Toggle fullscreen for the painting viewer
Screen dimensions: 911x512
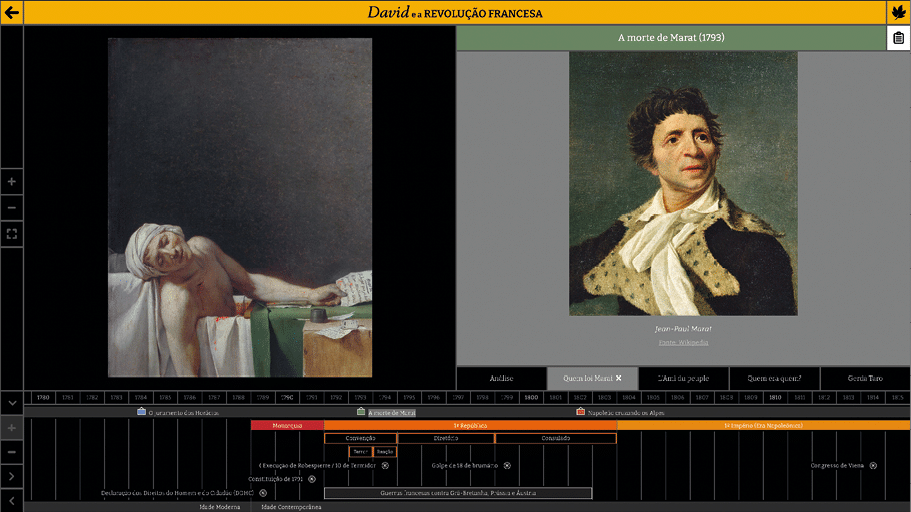12,234
